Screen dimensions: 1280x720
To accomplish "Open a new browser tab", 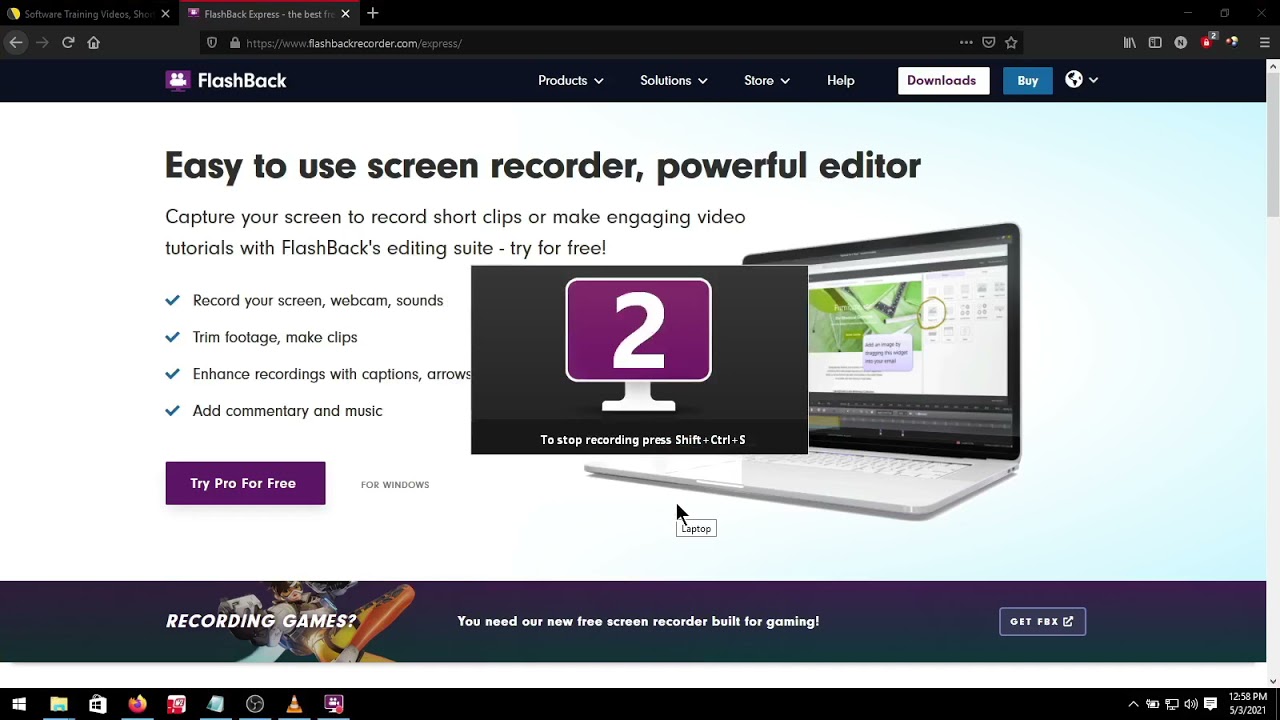I will coord(373,13).
